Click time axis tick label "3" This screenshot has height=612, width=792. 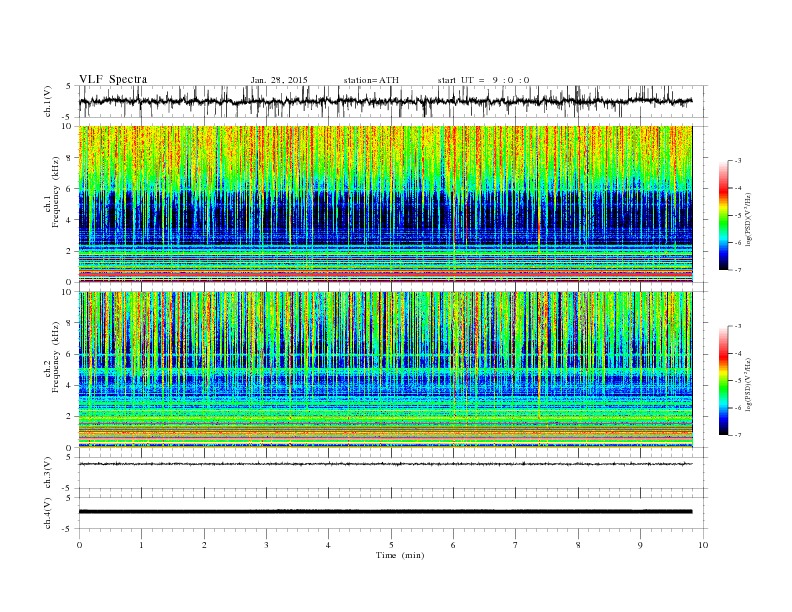tap(266, 545)
